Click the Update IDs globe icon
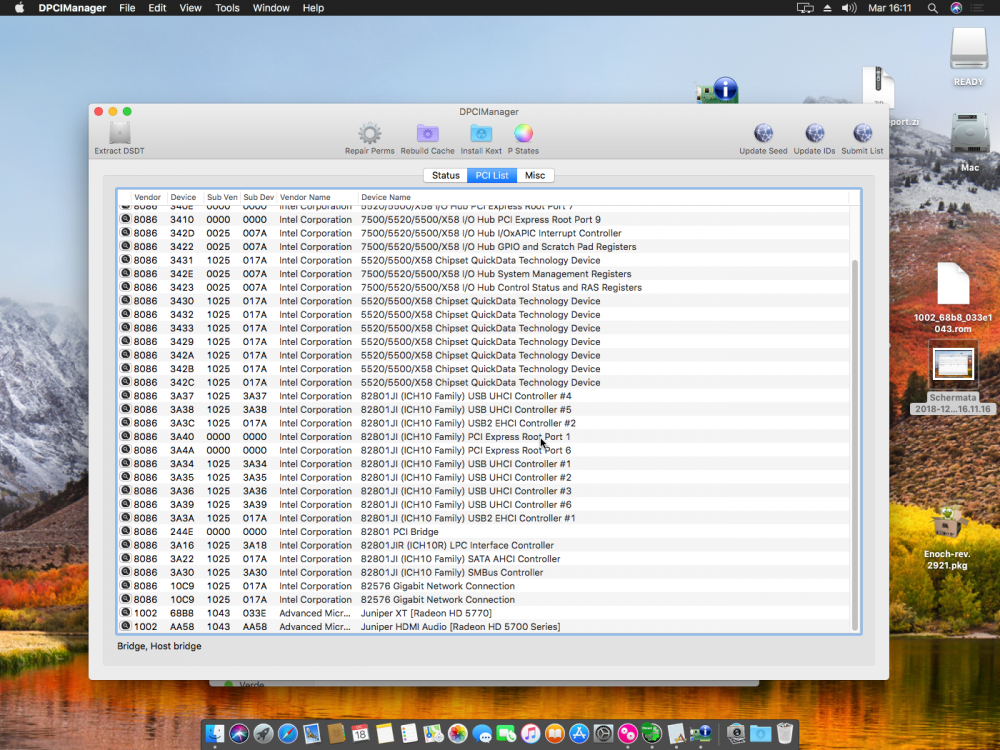The width and height of the screenshot is (1000, 750). coord(814,133)
